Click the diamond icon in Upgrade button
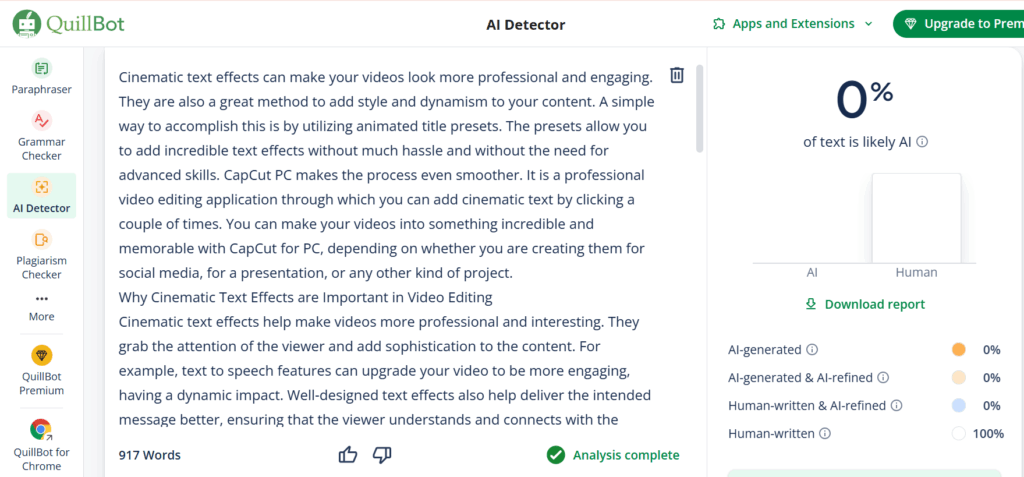The image size is (1024, 477). [x=911, y=24]
